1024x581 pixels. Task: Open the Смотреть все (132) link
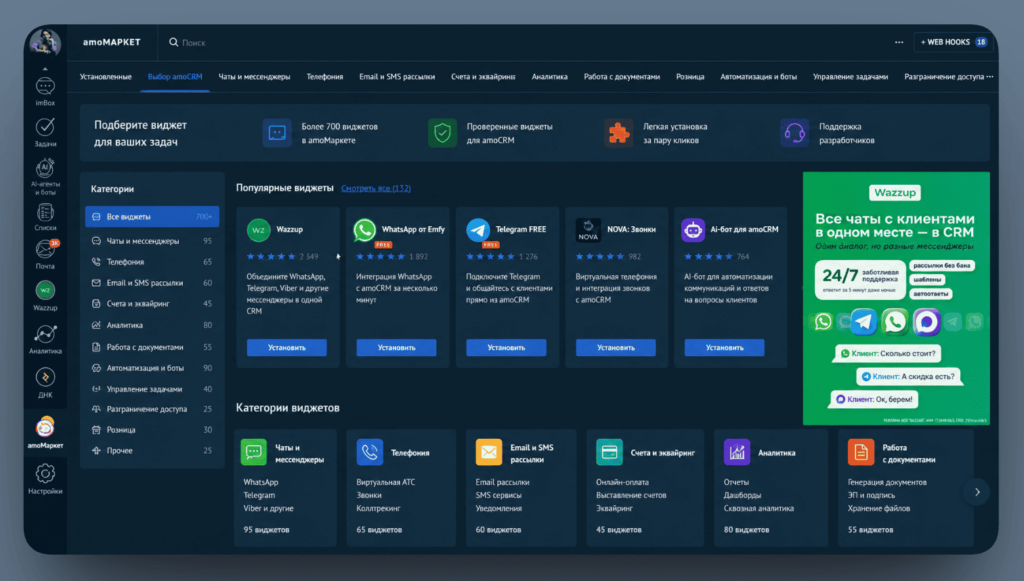click(376, 188)
